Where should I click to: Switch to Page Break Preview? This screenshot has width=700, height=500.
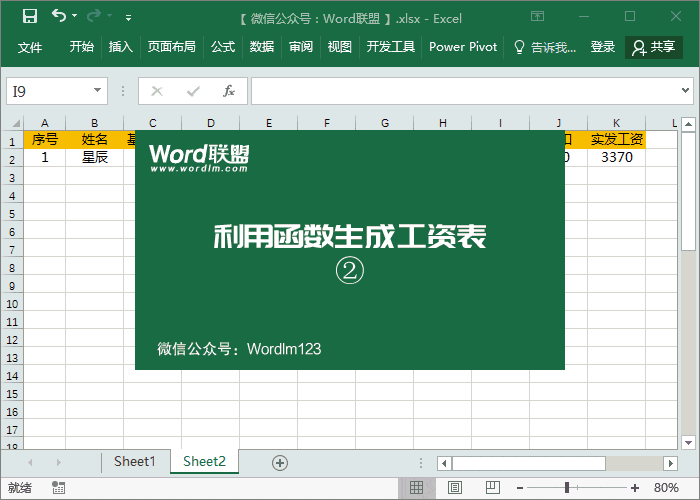coord(492,488)
